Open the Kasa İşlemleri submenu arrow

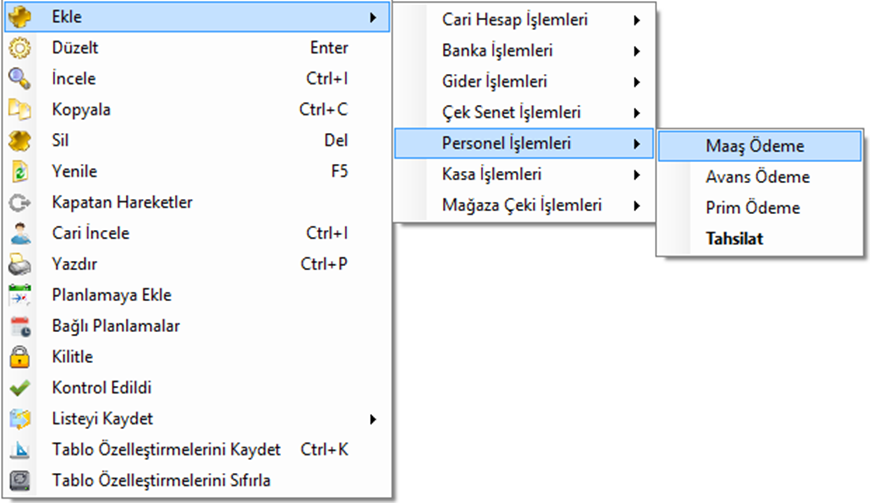pyautogui.click(x=636, y=175)
